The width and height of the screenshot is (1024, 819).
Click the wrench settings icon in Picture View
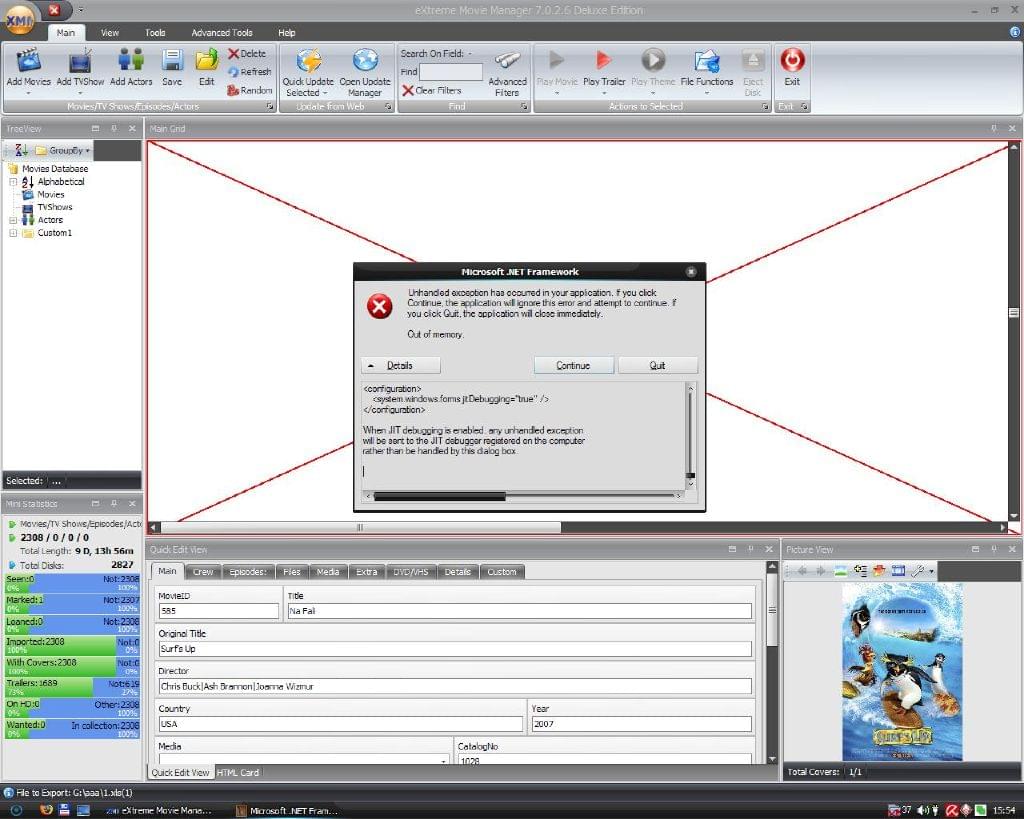pos(918,571)
